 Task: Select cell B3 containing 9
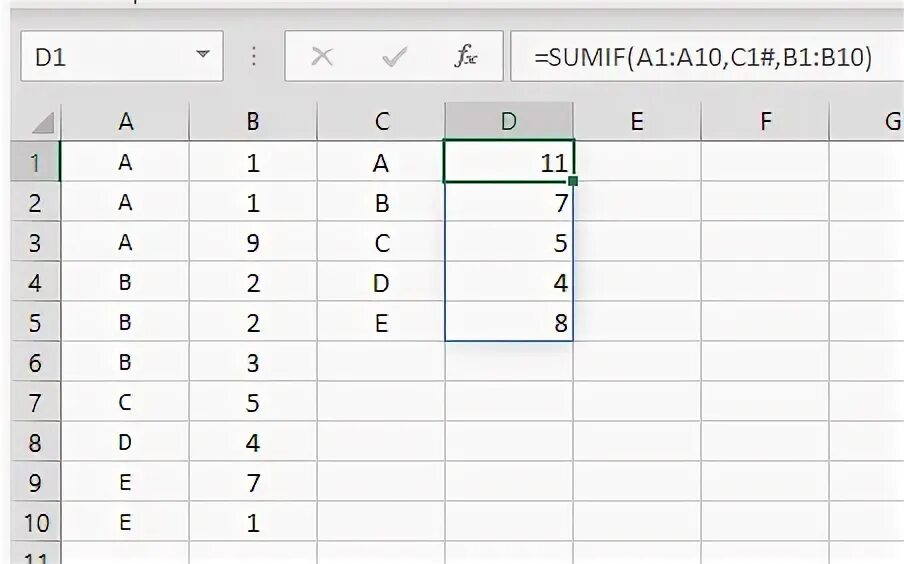[x=253, y=242]
